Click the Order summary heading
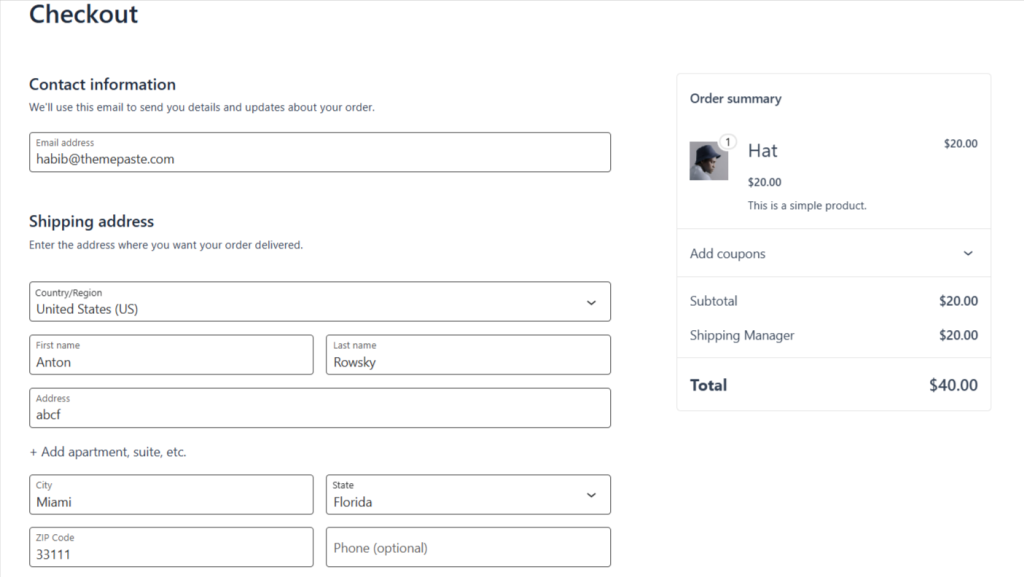The width and height of the screenshot is (1024, 577). [735, 99]
